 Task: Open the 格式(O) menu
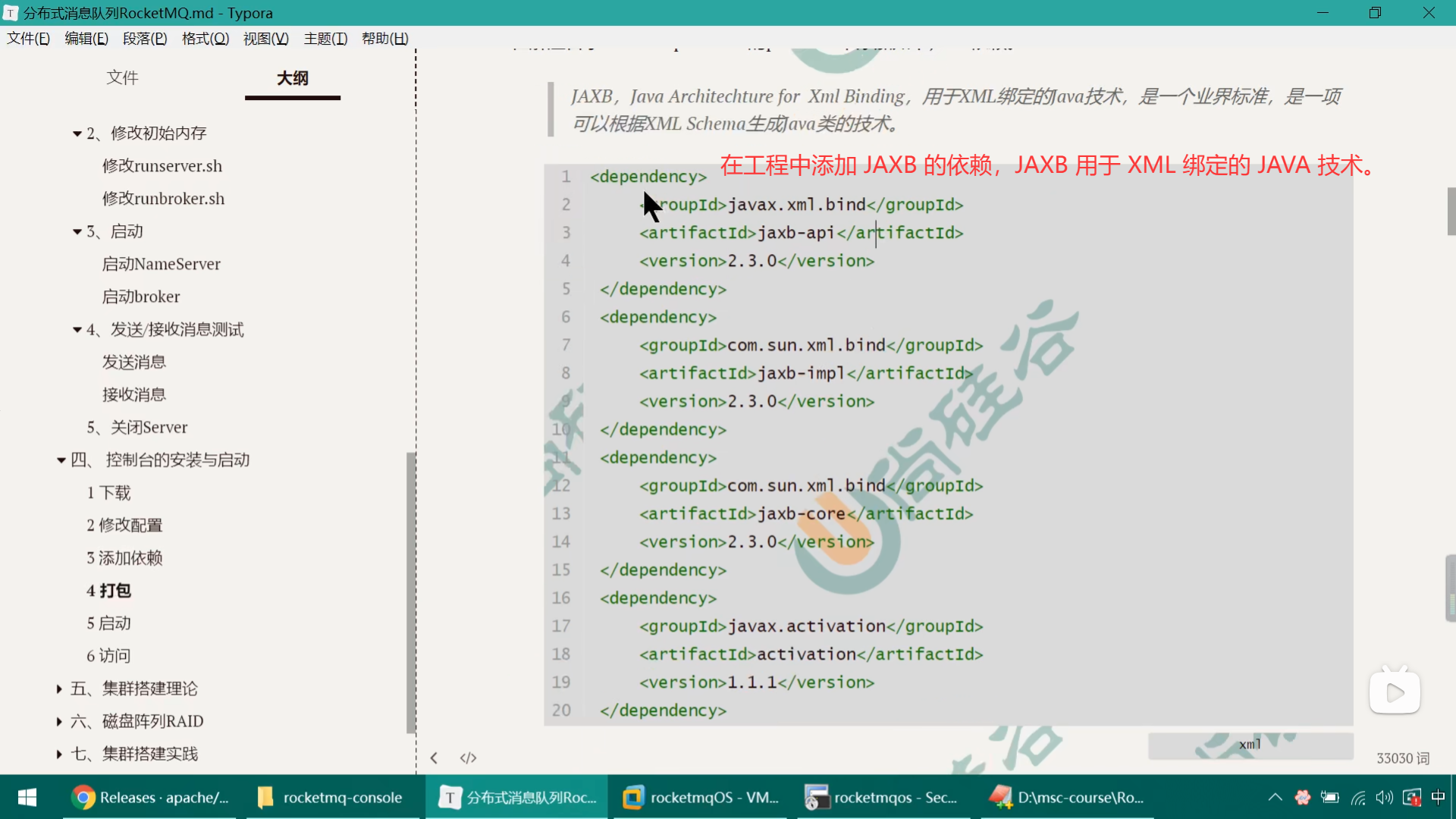[x=205, y=39]
